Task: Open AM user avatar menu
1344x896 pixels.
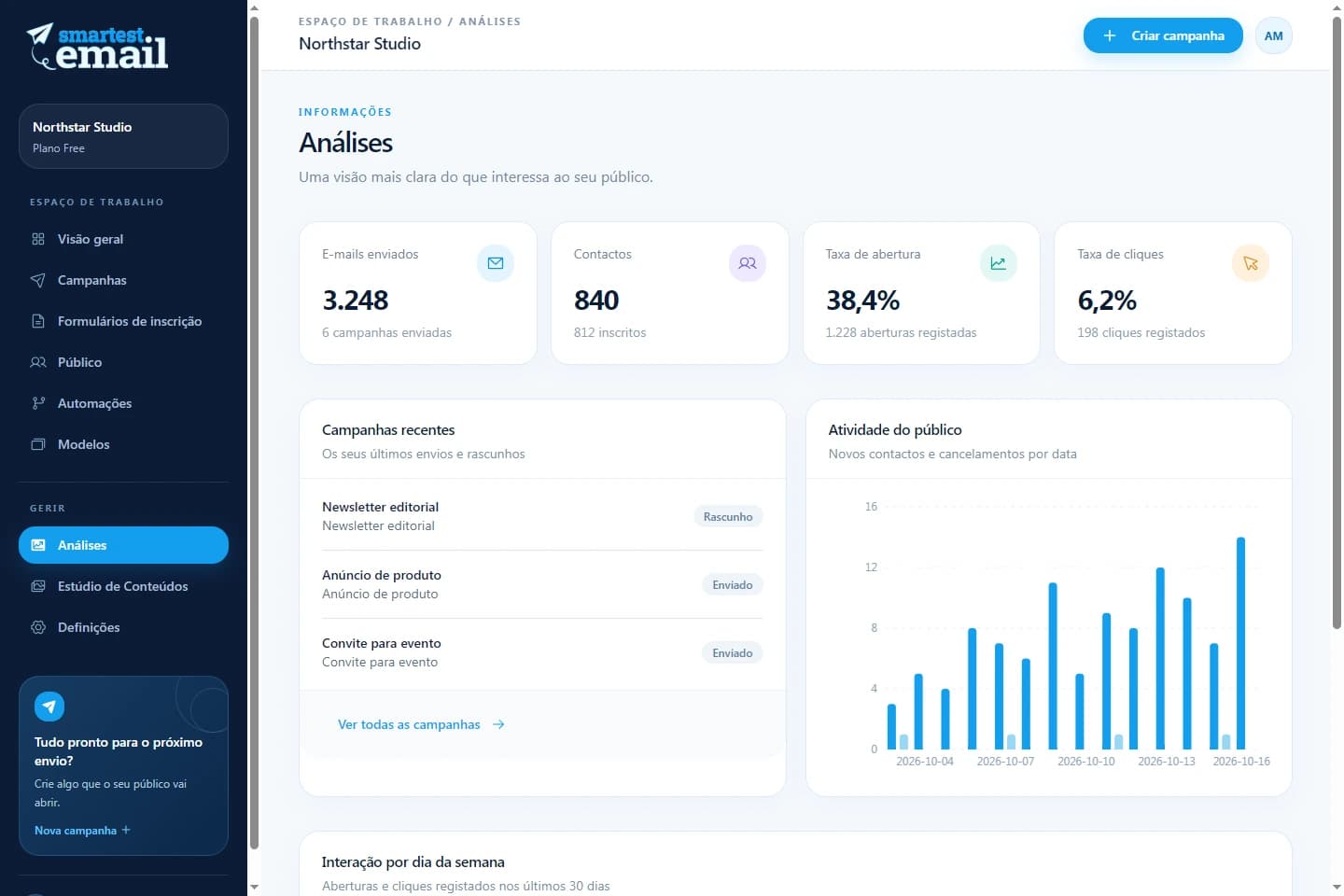Action: (x=1274, y=35)
